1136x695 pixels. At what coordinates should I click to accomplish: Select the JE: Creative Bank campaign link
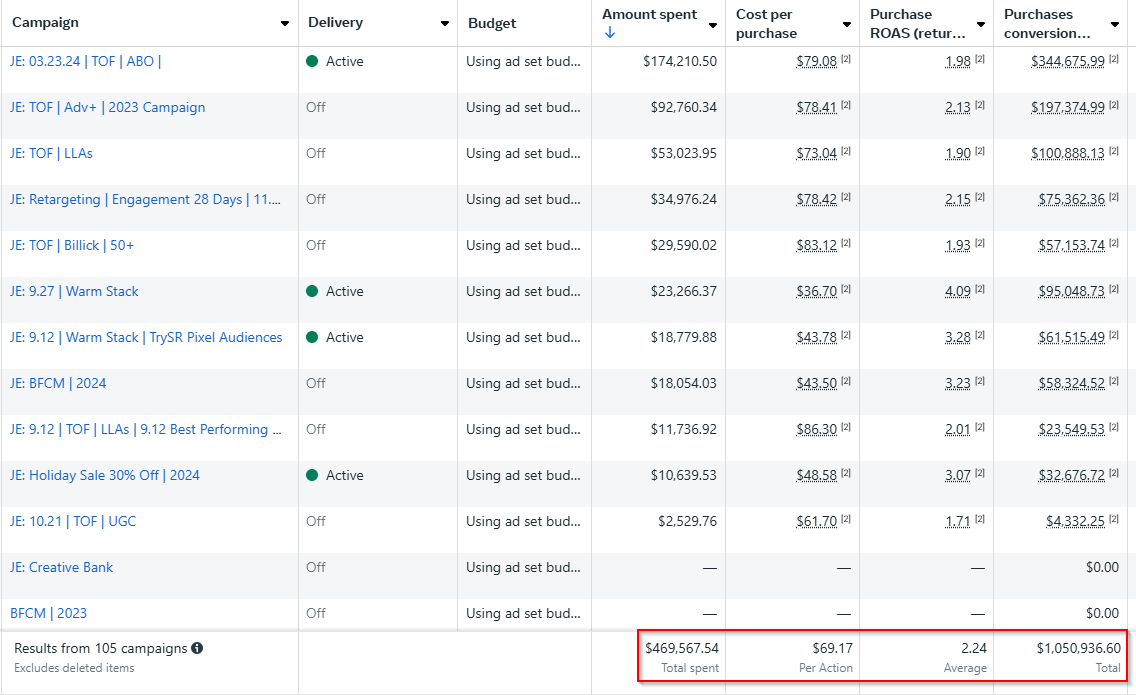(x=61, y=567)
